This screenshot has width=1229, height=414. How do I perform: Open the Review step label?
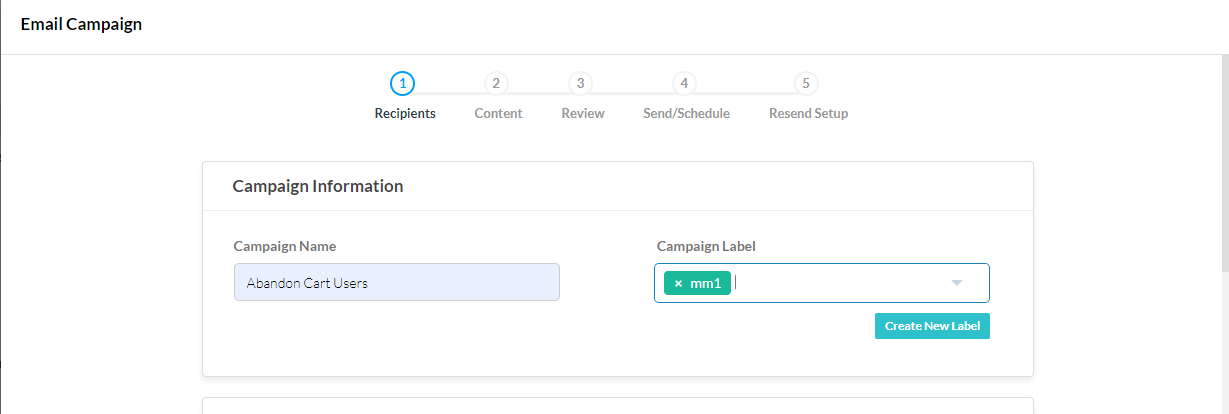[583, 114]
